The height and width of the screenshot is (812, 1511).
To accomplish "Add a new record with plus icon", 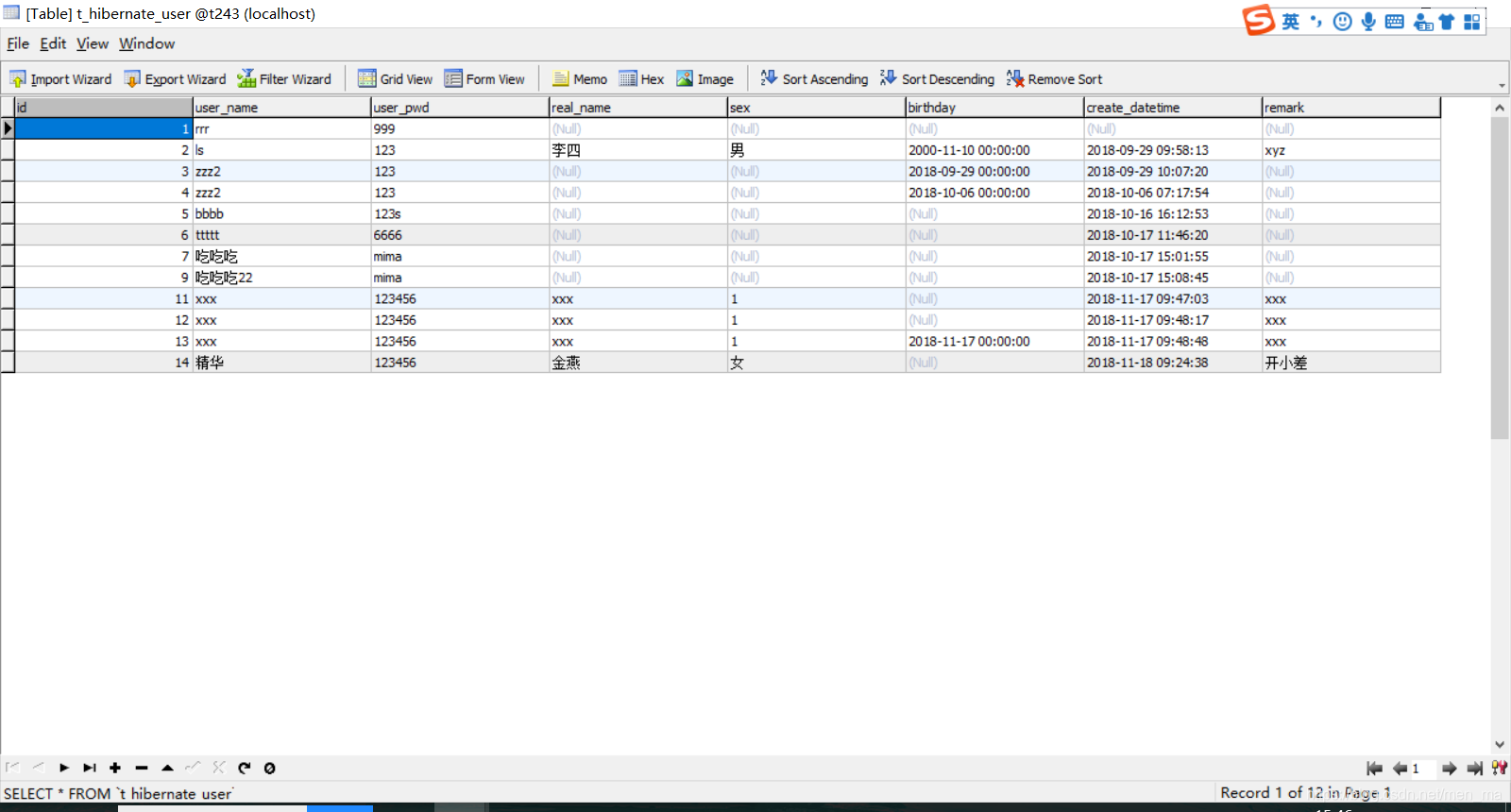I will click(x=115, y=768).
